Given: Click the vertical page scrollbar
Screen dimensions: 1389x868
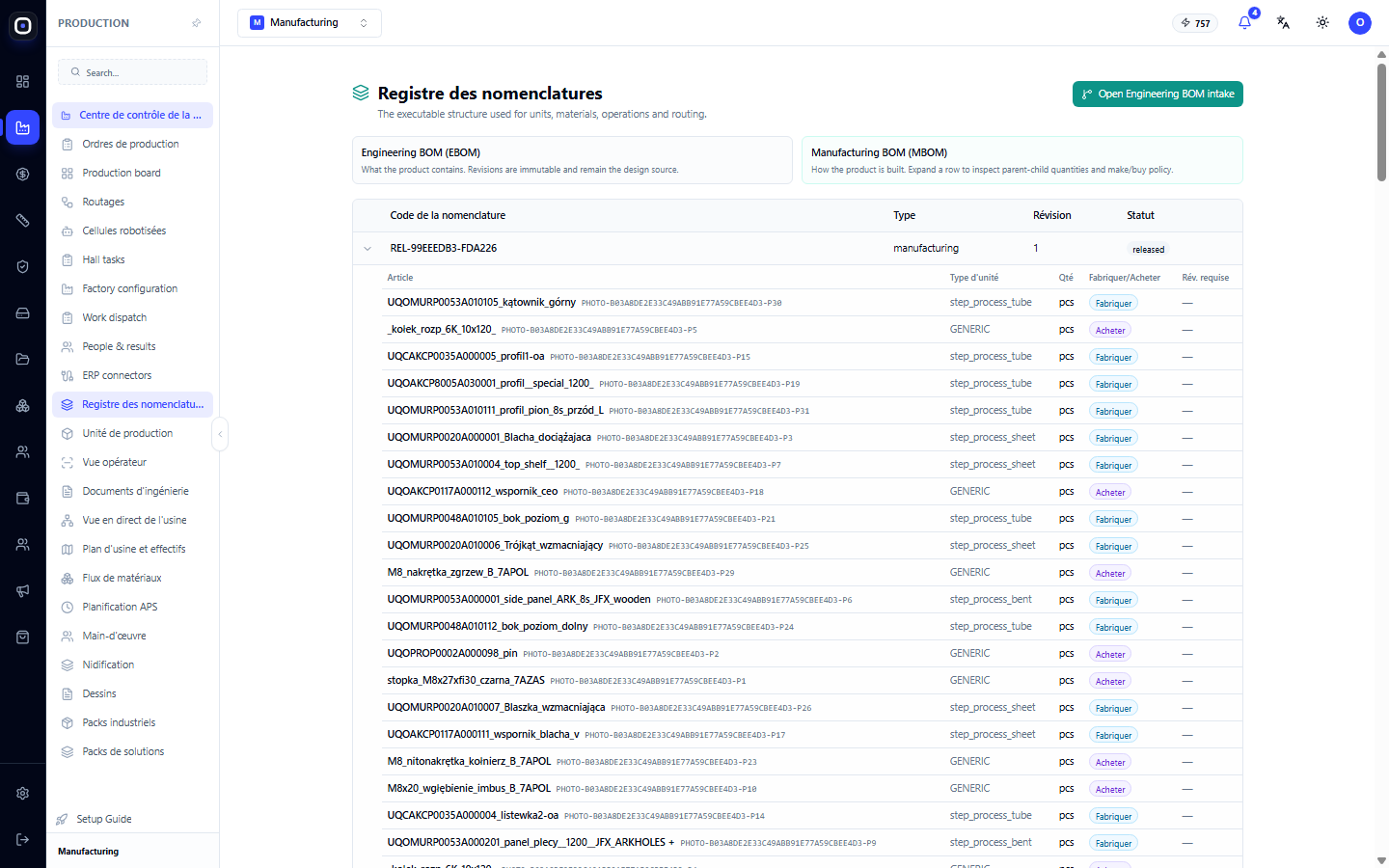Looking at the screenshot, I should (x=1381, y=116).
